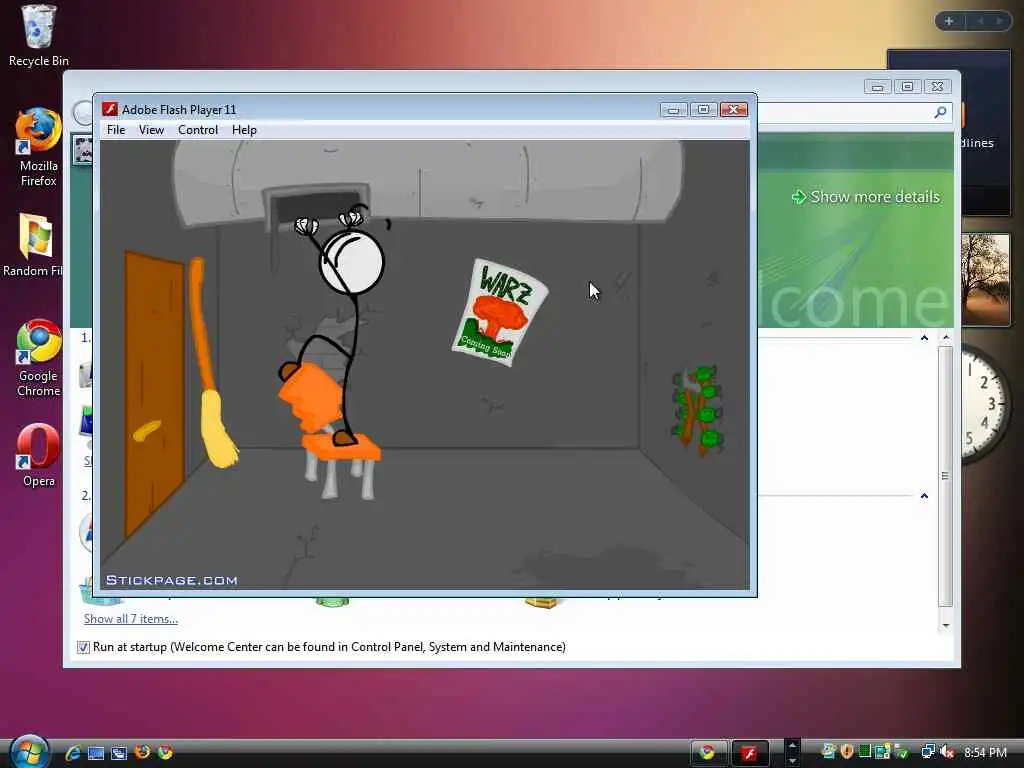Switch to the Flash Player taskbar button
The width and height of the screenshot is (1024, 768).
pos(750,753)
